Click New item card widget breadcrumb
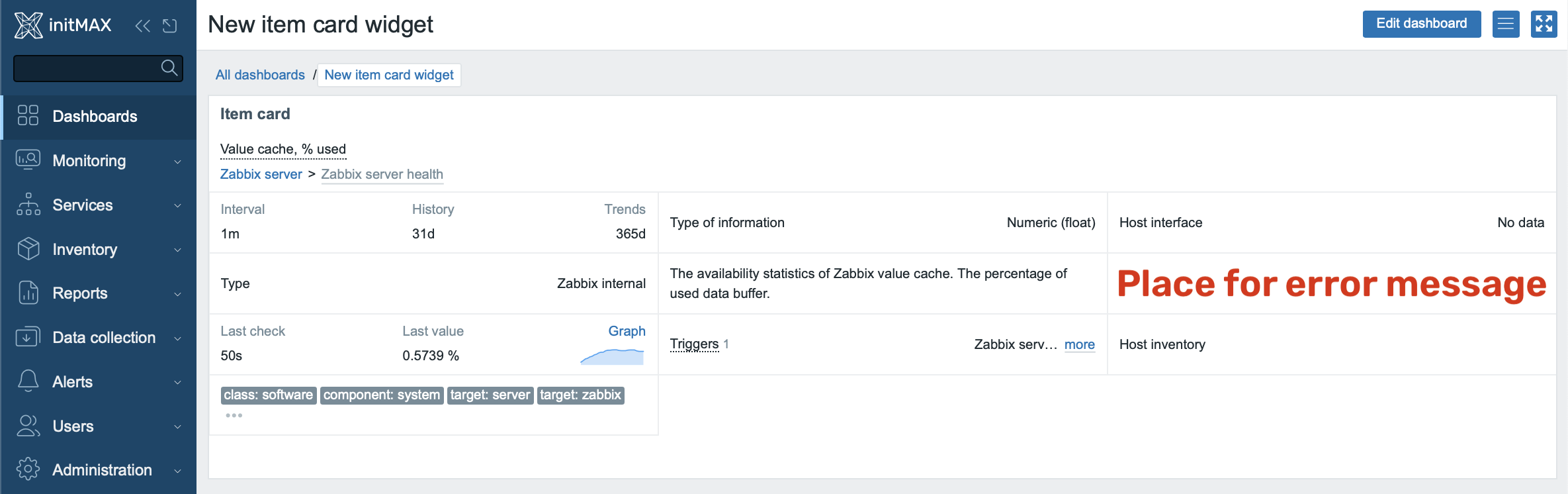This screenshot has width=1568, height=494. 389,75
